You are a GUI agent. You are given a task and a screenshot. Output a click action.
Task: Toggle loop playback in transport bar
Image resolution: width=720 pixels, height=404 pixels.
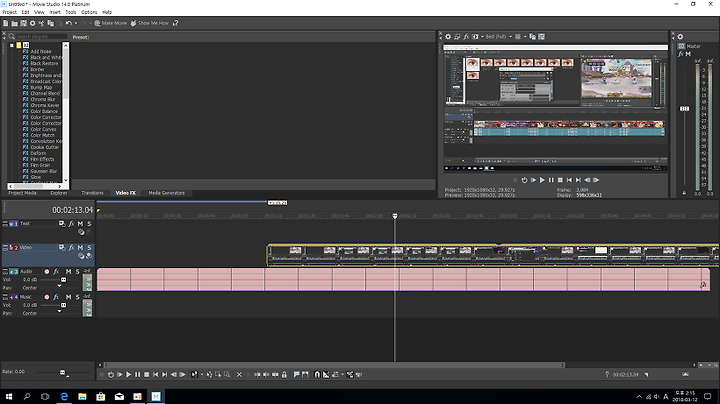click(111, 375)
